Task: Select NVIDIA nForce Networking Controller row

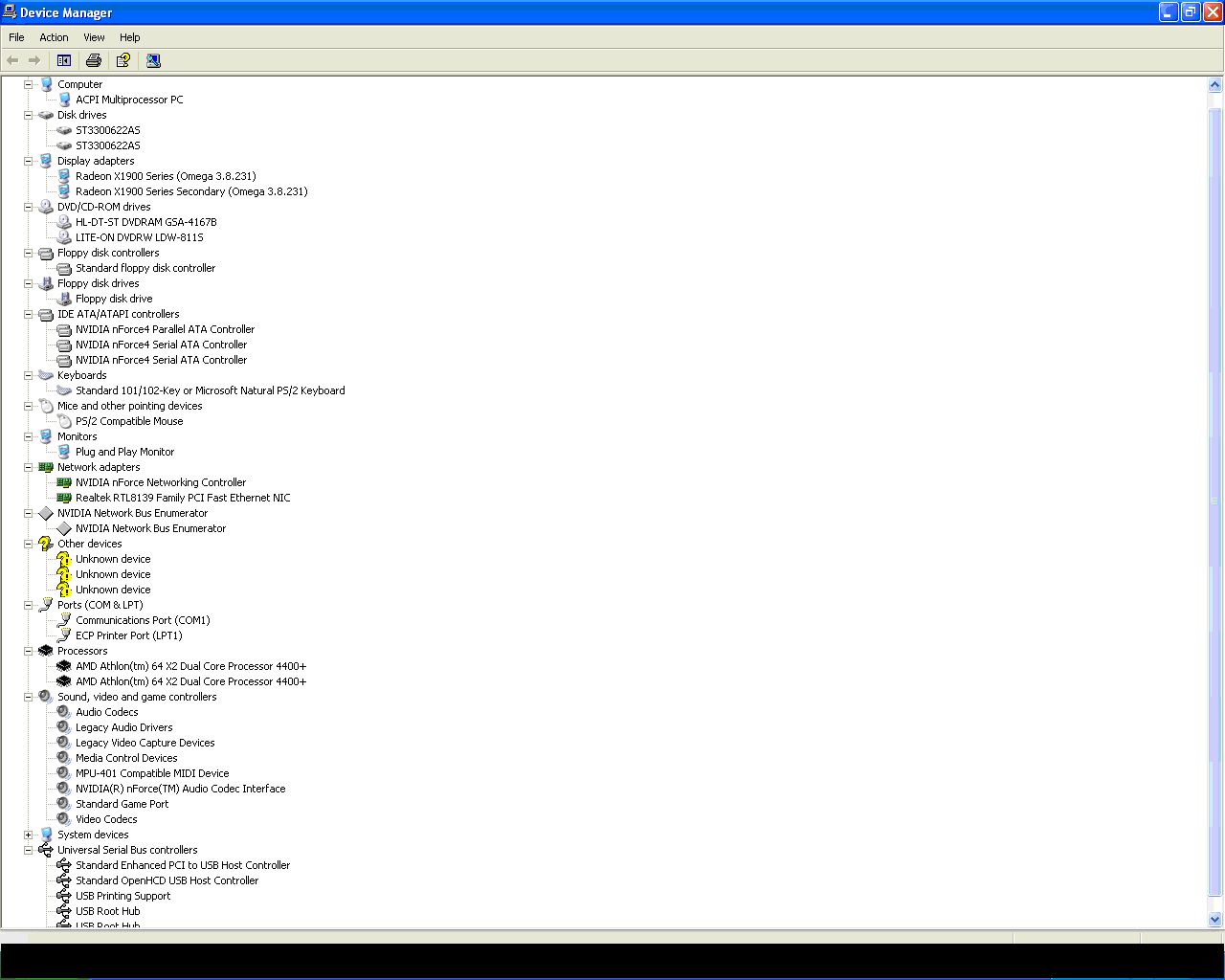Action: click(x=161, y=482)
